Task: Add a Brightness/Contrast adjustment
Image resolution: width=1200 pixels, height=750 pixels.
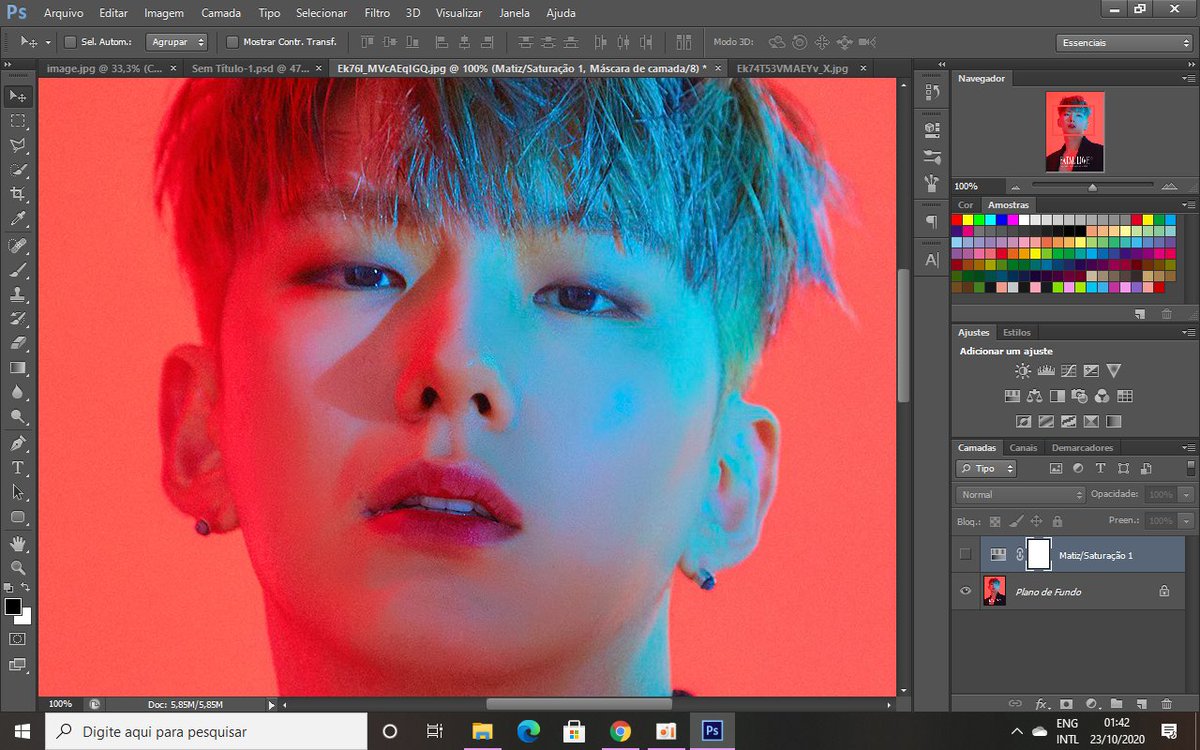Action: pos(1023,371)
